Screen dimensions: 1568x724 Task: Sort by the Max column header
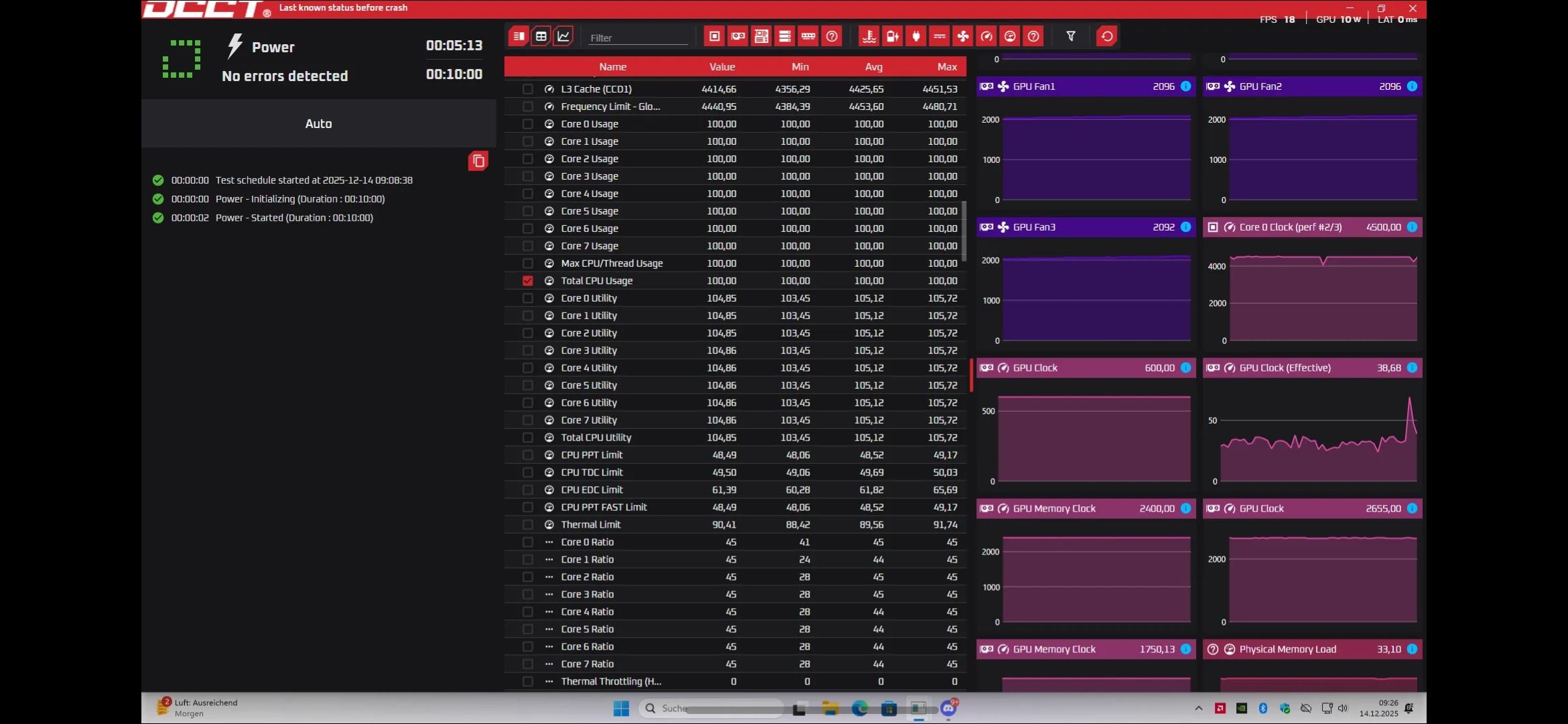[x=946, y=66]
